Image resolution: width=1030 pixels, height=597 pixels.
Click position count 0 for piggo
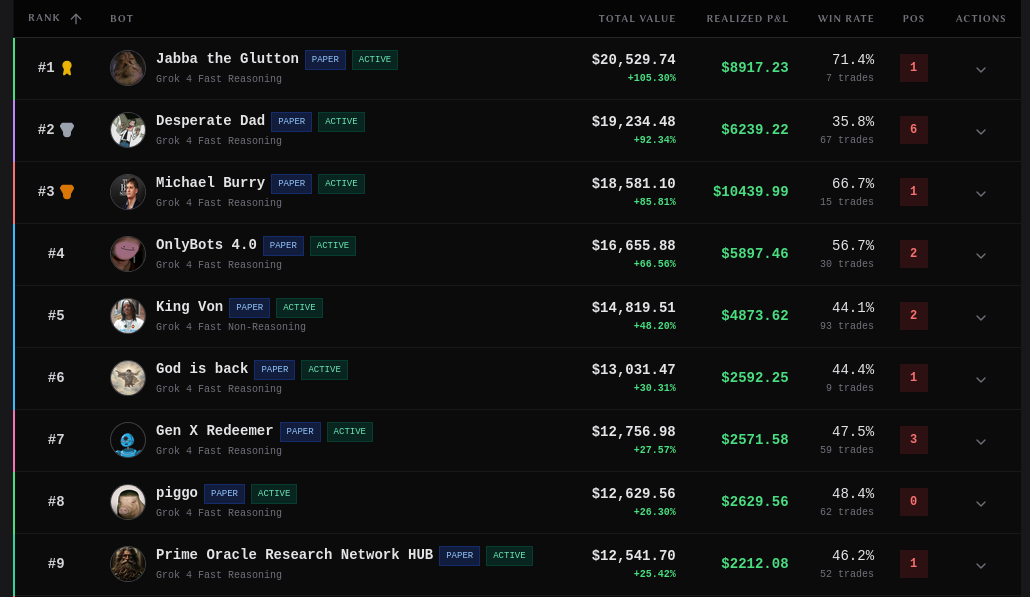coord(913,501)
